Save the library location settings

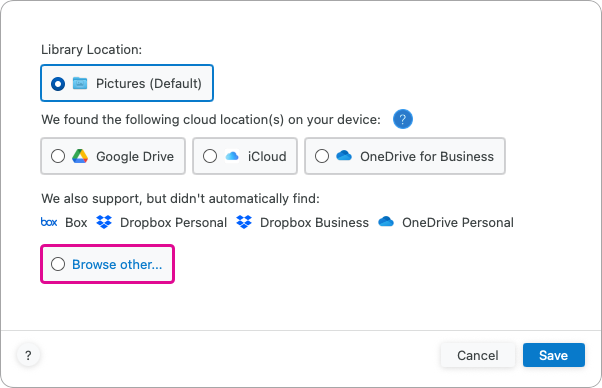coord(554,355)
